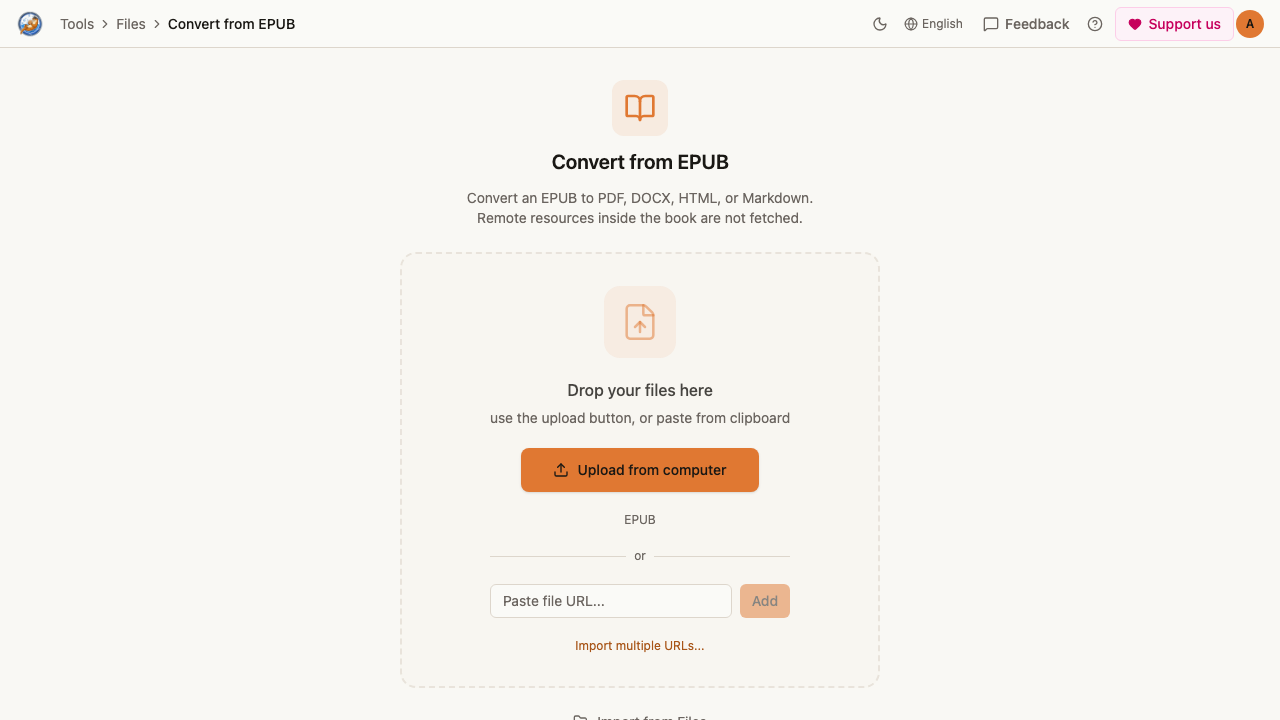Toggle dark mode with the moon icon
The image size is (1280, 720).
click(x=880, y=24)
